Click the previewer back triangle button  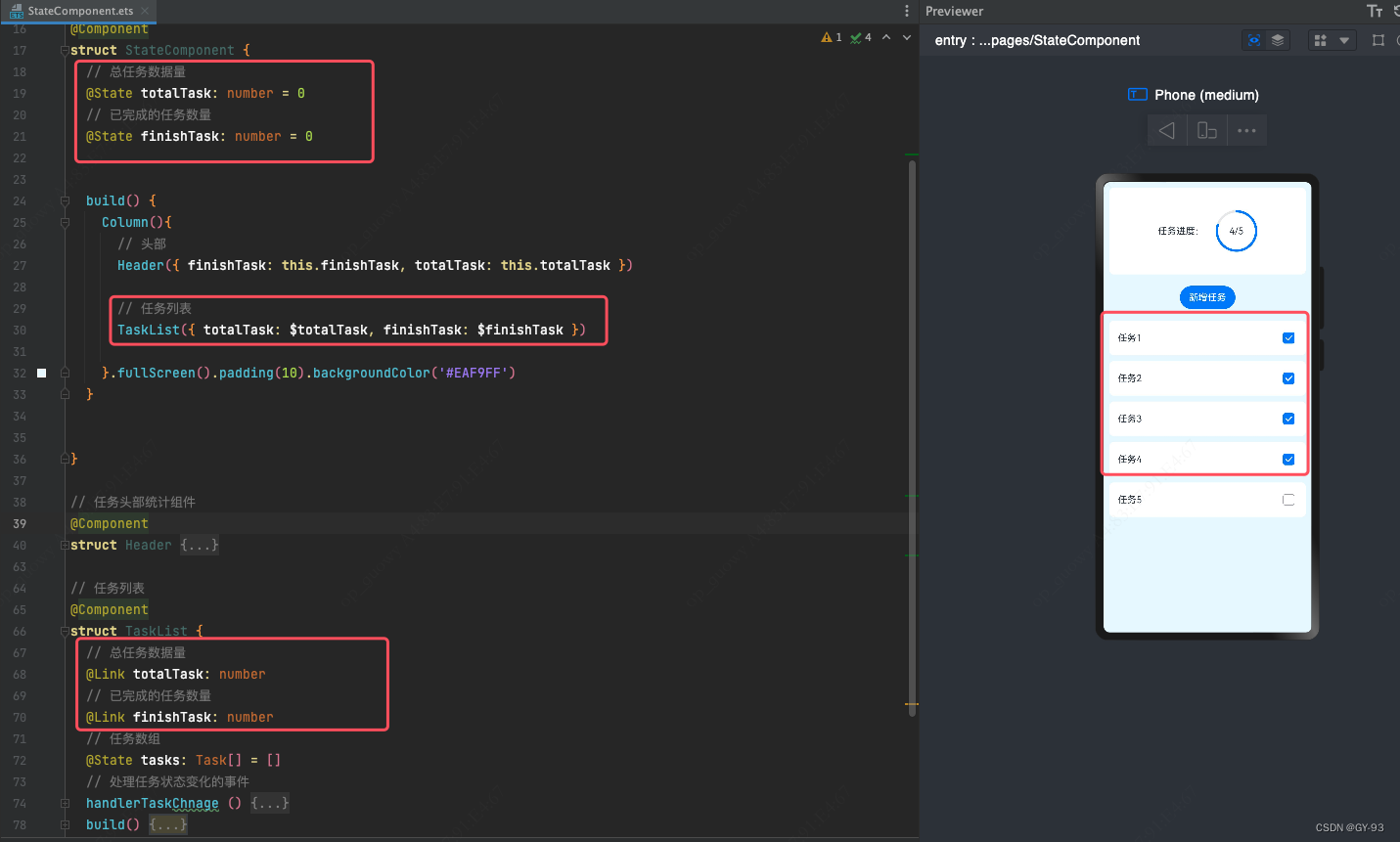click(1166, 130)
